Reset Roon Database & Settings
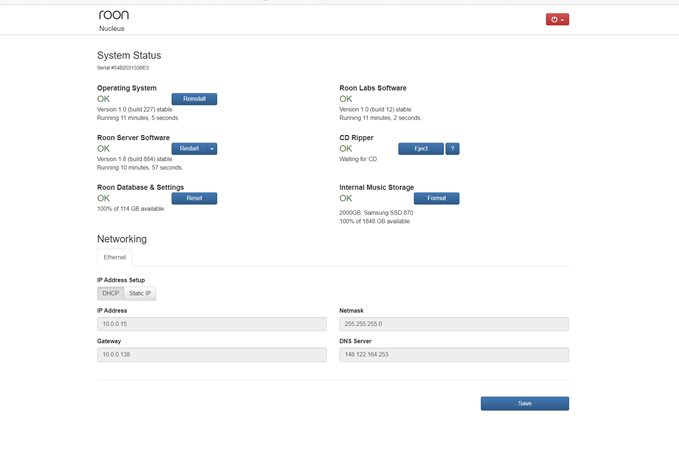The height and width of the screenshot is (465, 679). tap(194, 198)
